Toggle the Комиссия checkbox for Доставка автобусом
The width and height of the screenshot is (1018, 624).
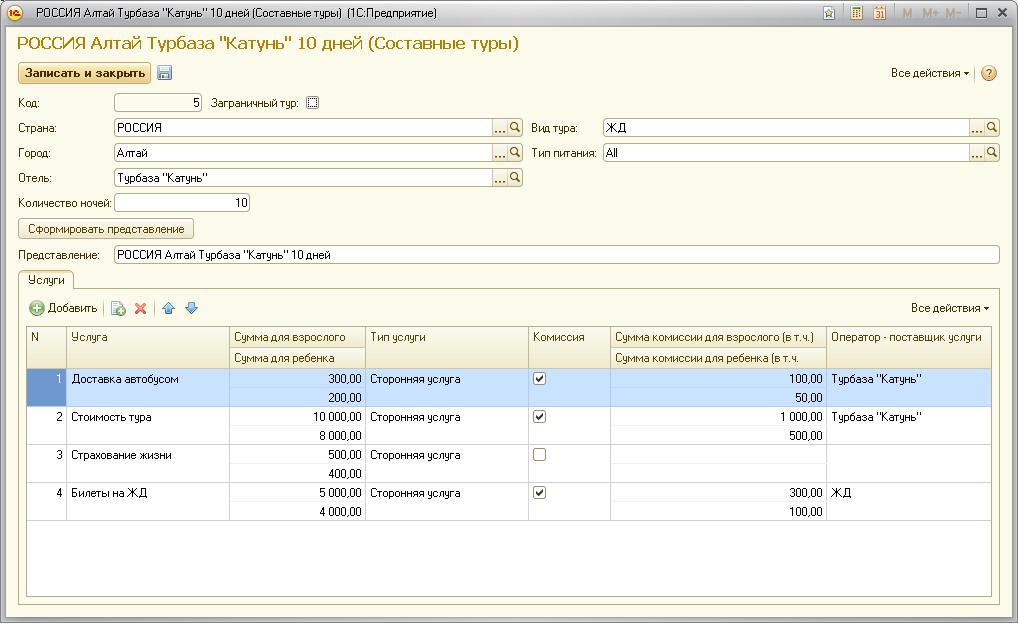click(x=540, y=379)
